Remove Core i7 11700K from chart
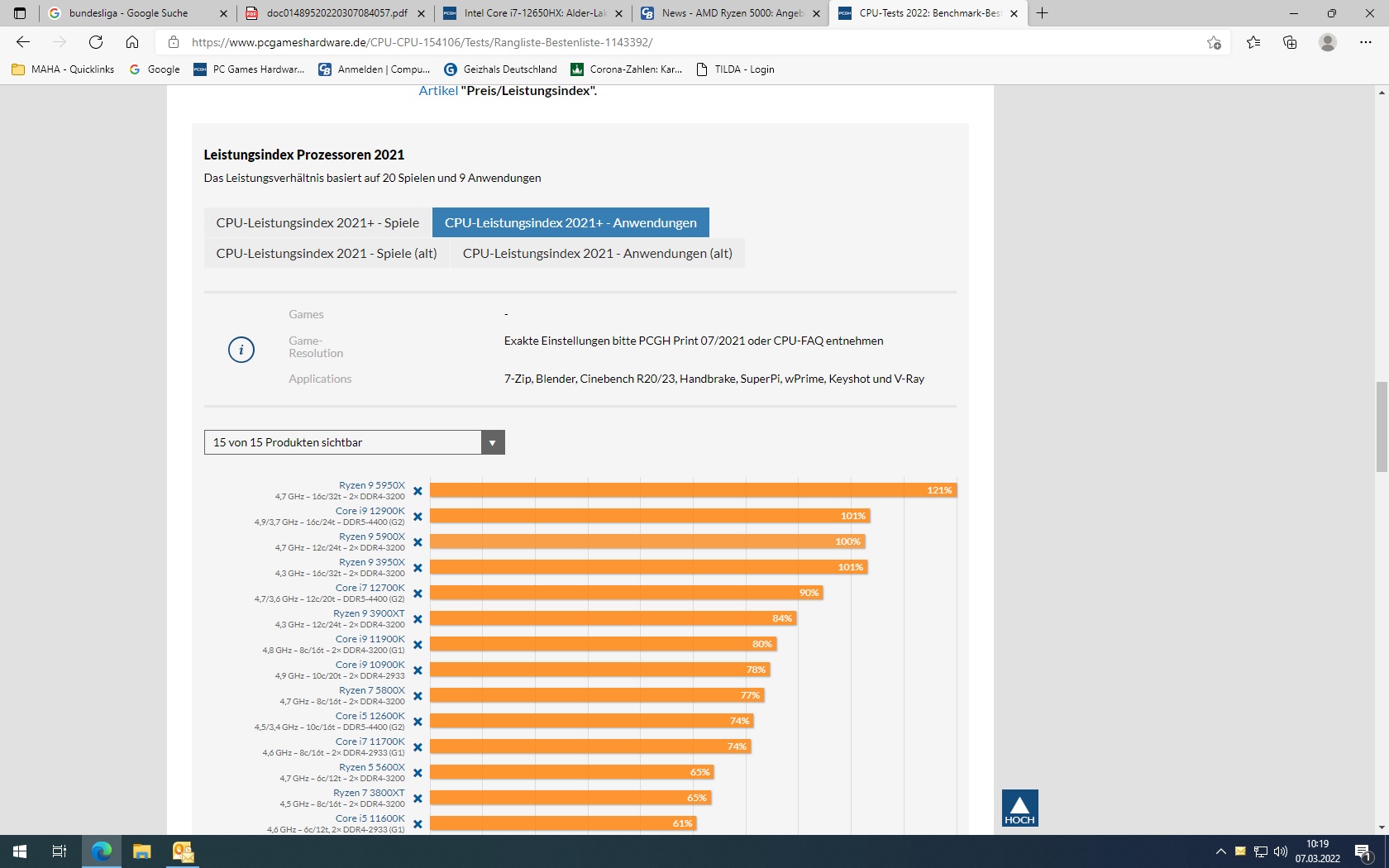 (x=418, y=747)
